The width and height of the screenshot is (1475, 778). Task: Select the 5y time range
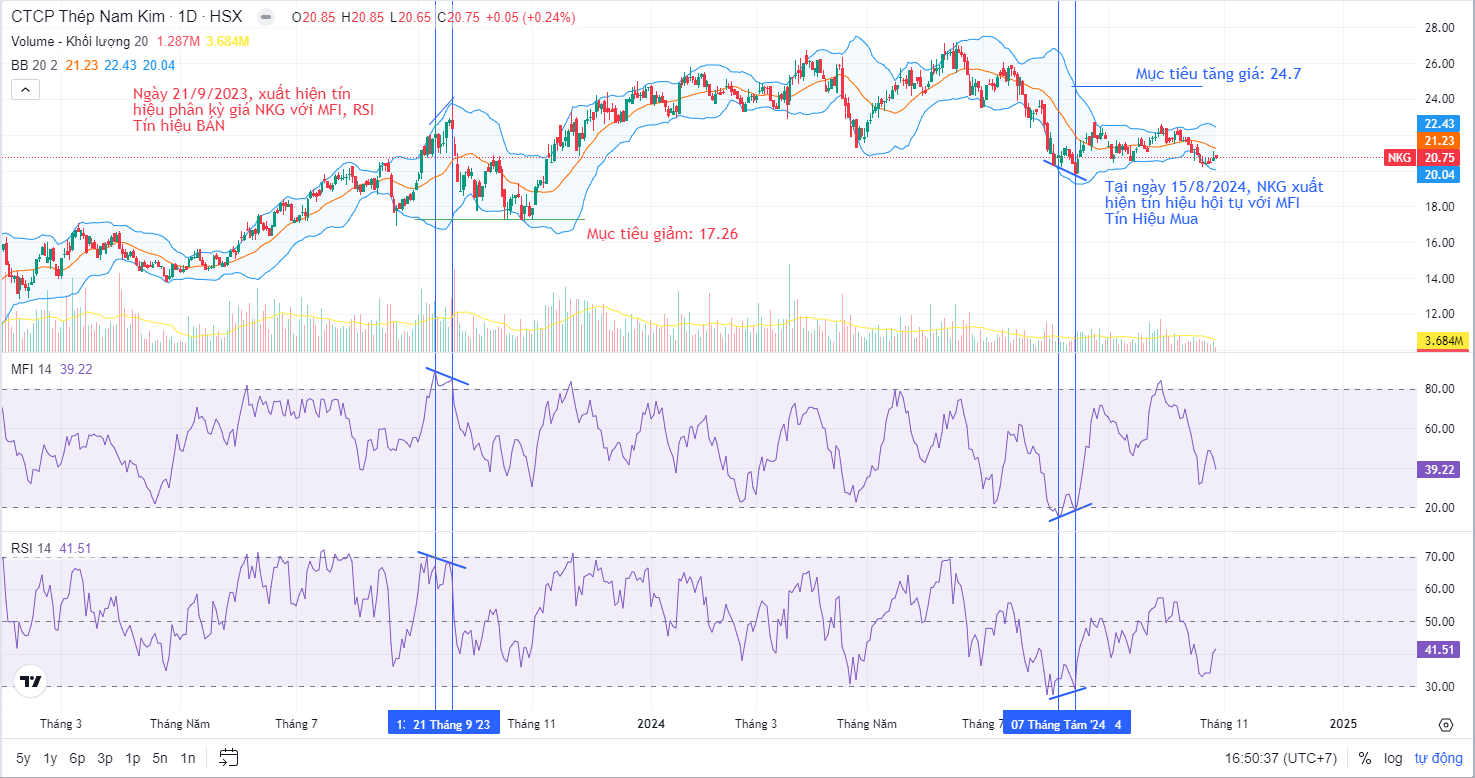click(23, 758)
